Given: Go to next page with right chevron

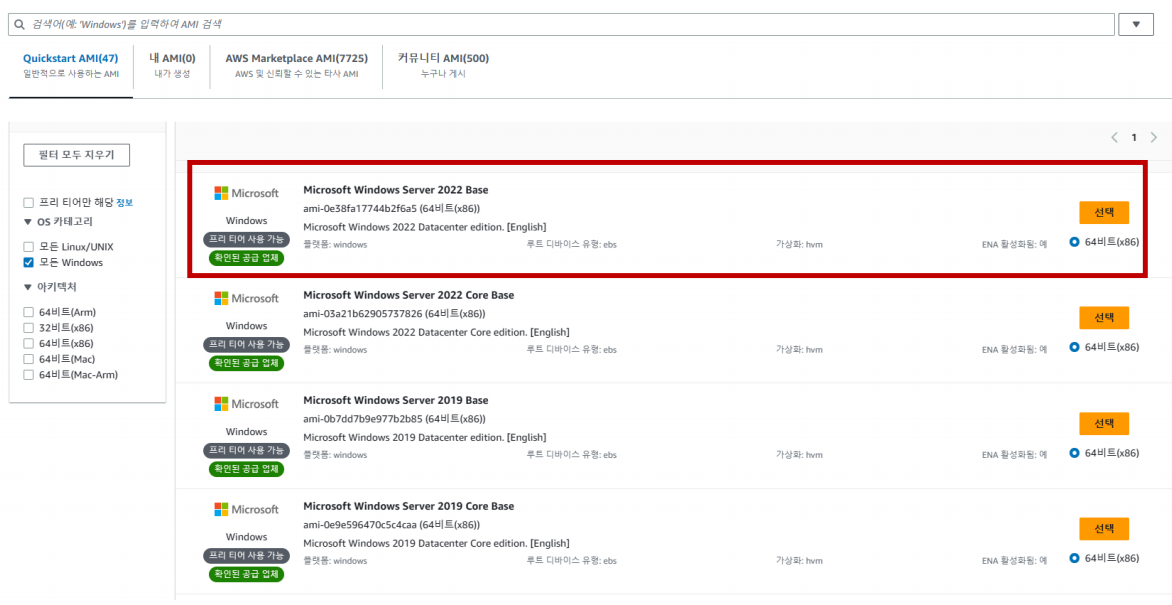Looking at the screenshot, I should tap(1153, 138).
